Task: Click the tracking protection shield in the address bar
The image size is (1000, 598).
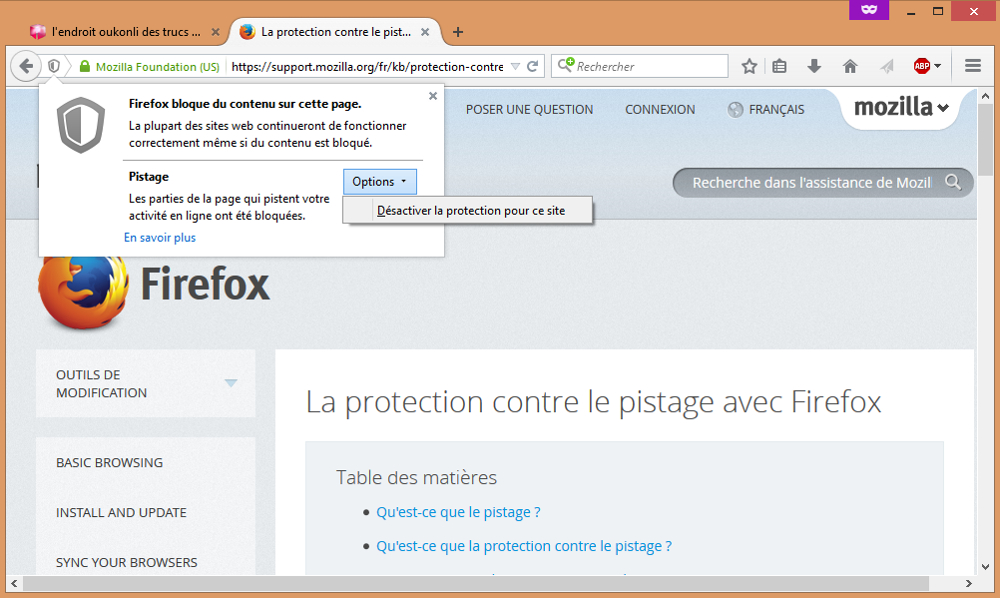Action: pos(51,65)
